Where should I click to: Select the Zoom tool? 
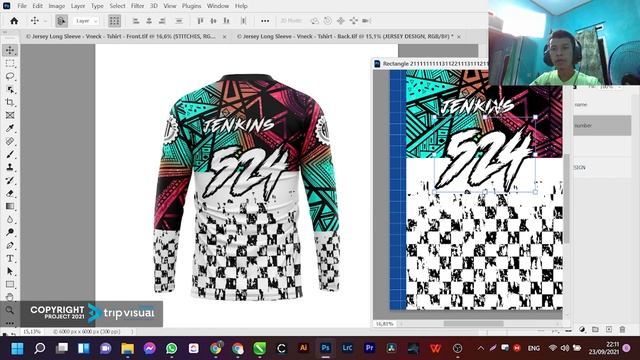click(10, 310)
